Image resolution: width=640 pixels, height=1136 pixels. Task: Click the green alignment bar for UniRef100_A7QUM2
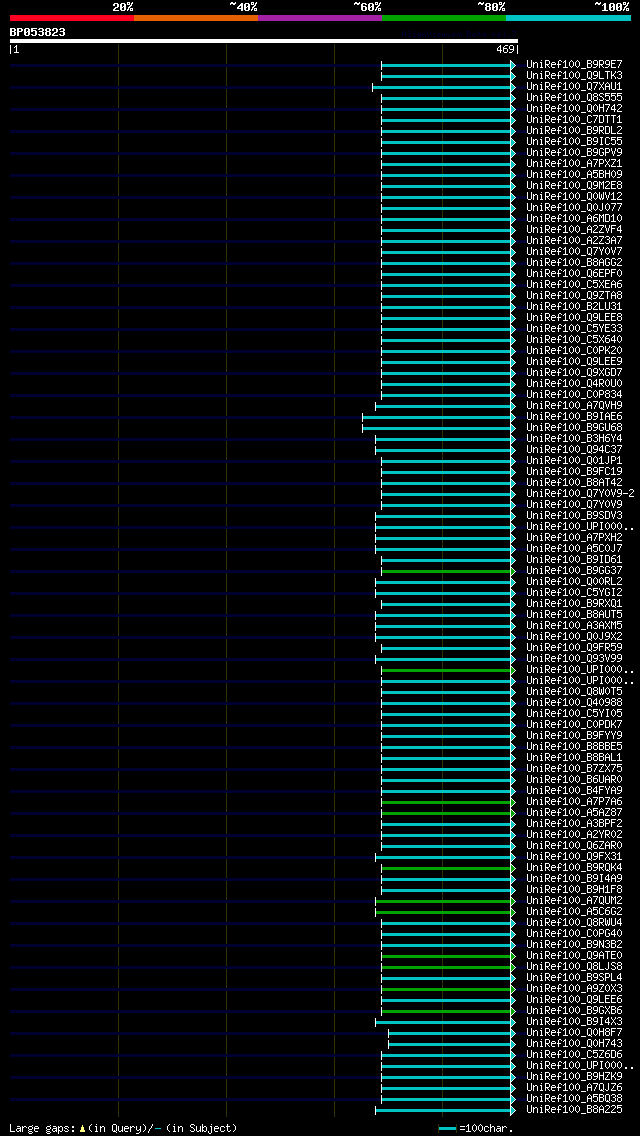[x=445, y=901]
